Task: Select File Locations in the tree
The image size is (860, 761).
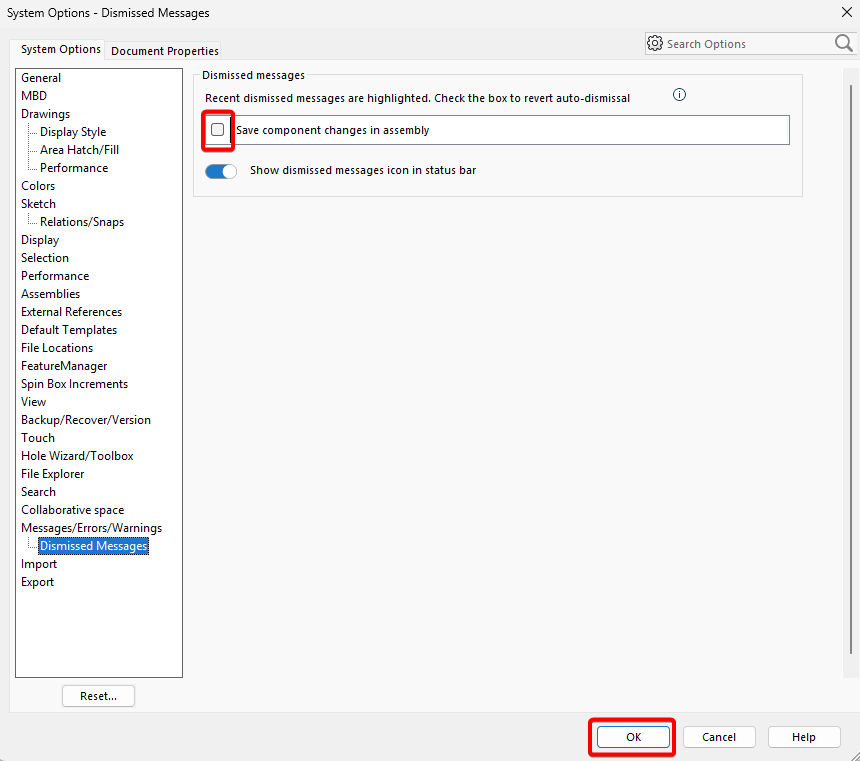Action: point(57,348)
